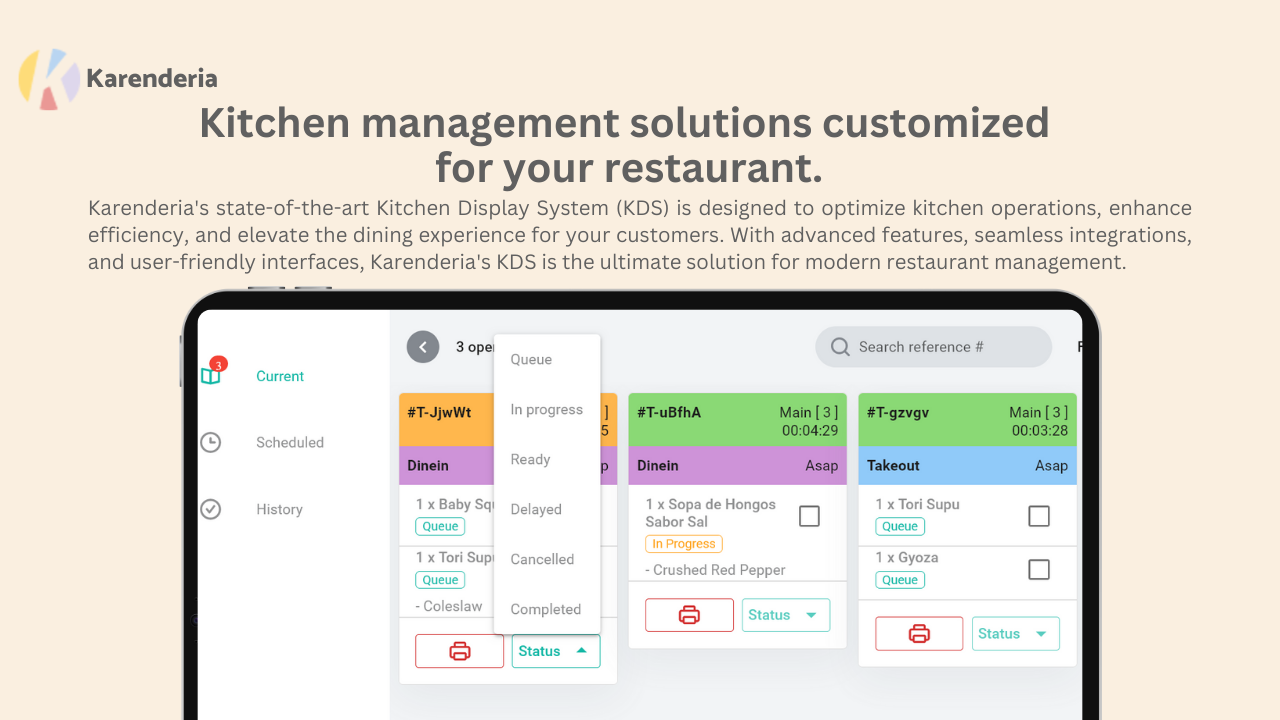Print order #T-uBfhA with printer icon
The height and width of the screenshot is (720, 1280).
pyautogui.click(x=689, y=615)
